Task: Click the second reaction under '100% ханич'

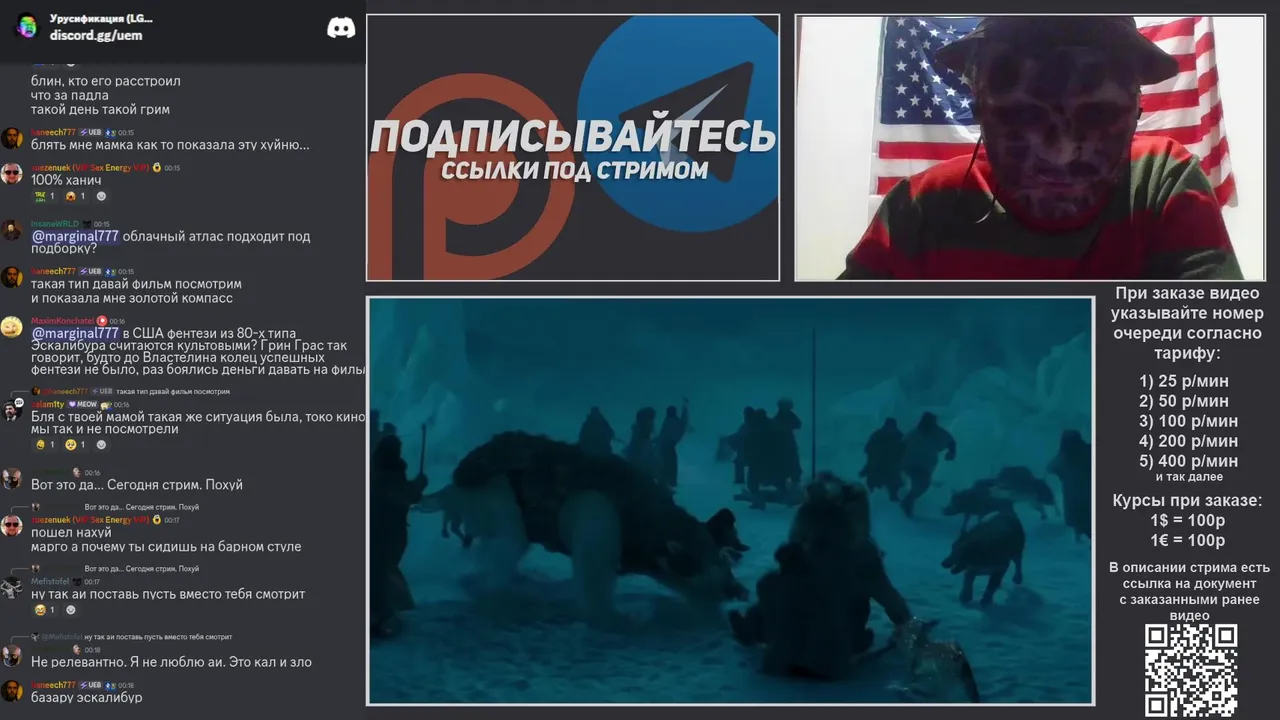Action: click(75, 196)
